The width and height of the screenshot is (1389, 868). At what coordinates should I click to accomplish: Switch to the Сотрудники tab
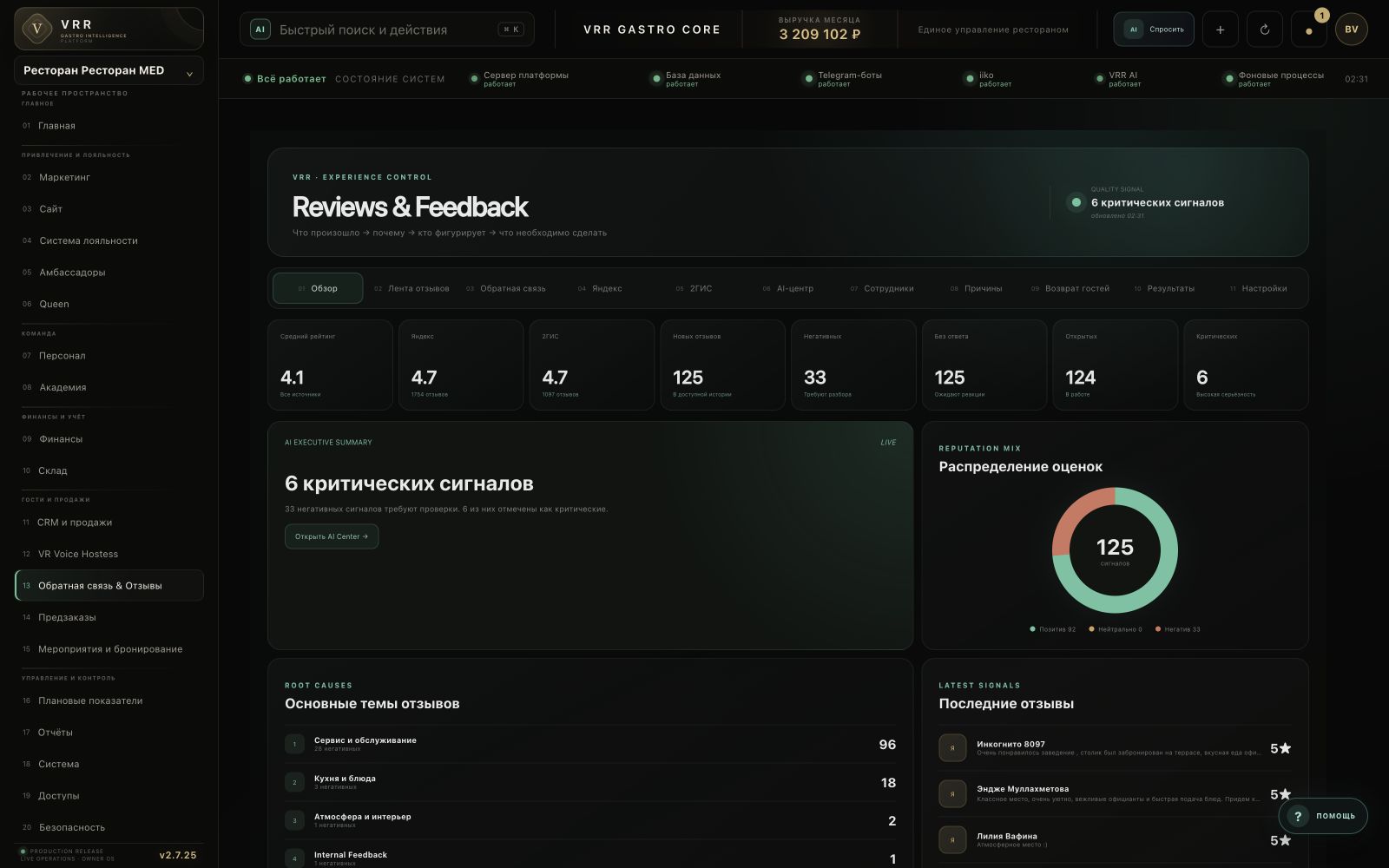[882, 288]
